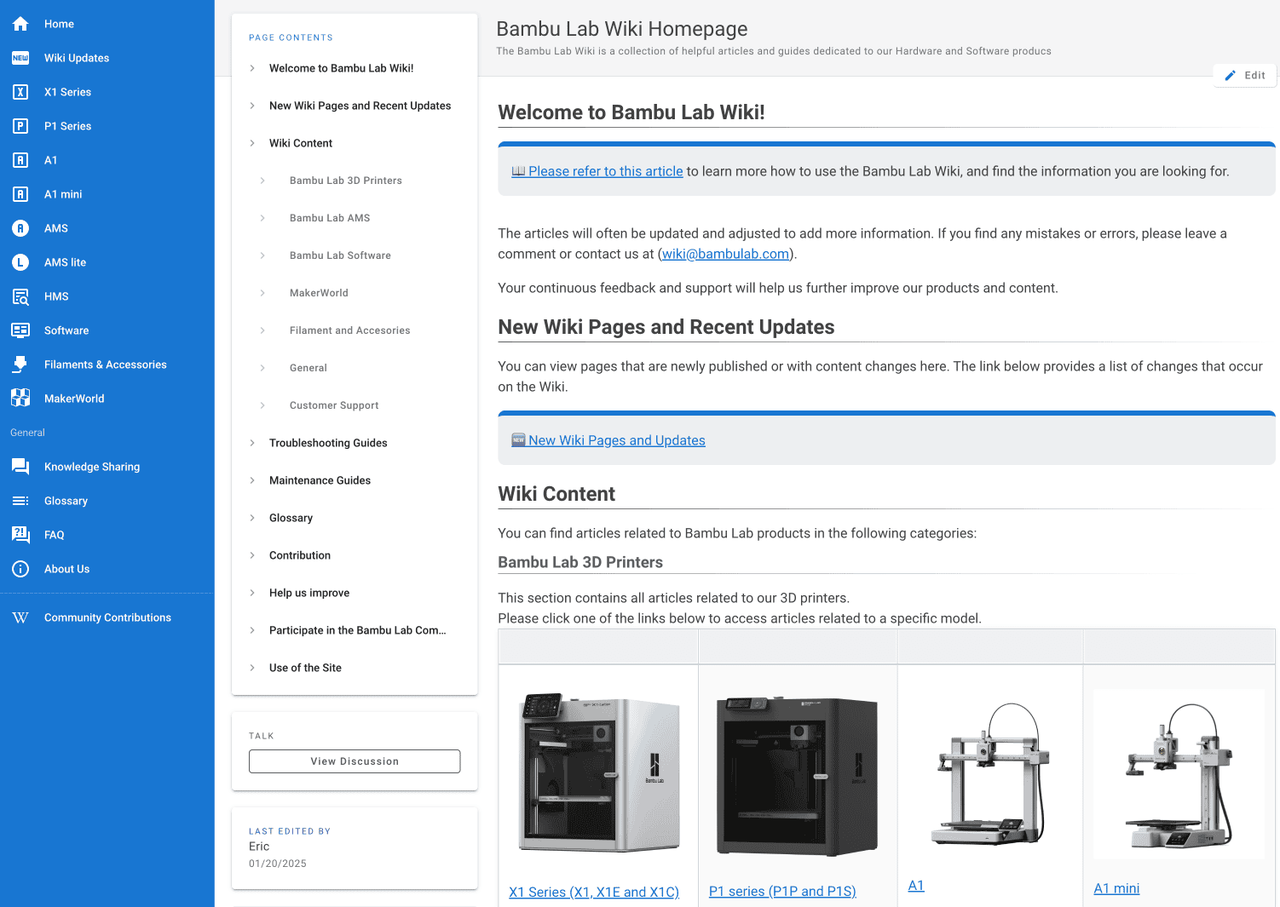Screen dimensions: 1280x907
Task: Follow the wiki@bambulab.com email link
Action: point(725,254)
